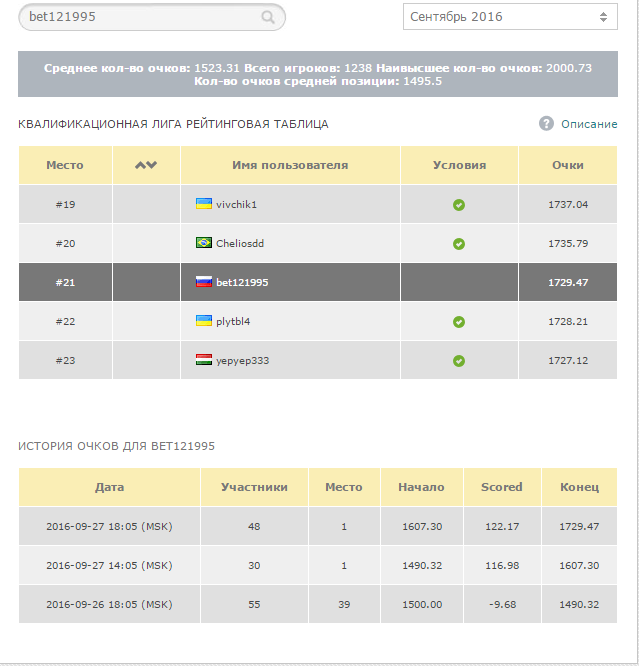Image resolution: width=639 pixels, height=666 pixels.
Task: Click green condition checkmark for plytbl4
Action: click(459, 322)
